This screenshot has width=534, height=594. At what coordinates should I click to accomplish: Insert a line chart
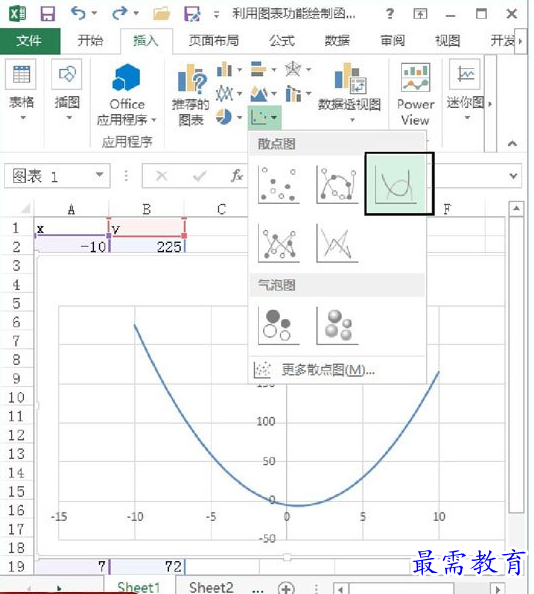click(229, 93)
